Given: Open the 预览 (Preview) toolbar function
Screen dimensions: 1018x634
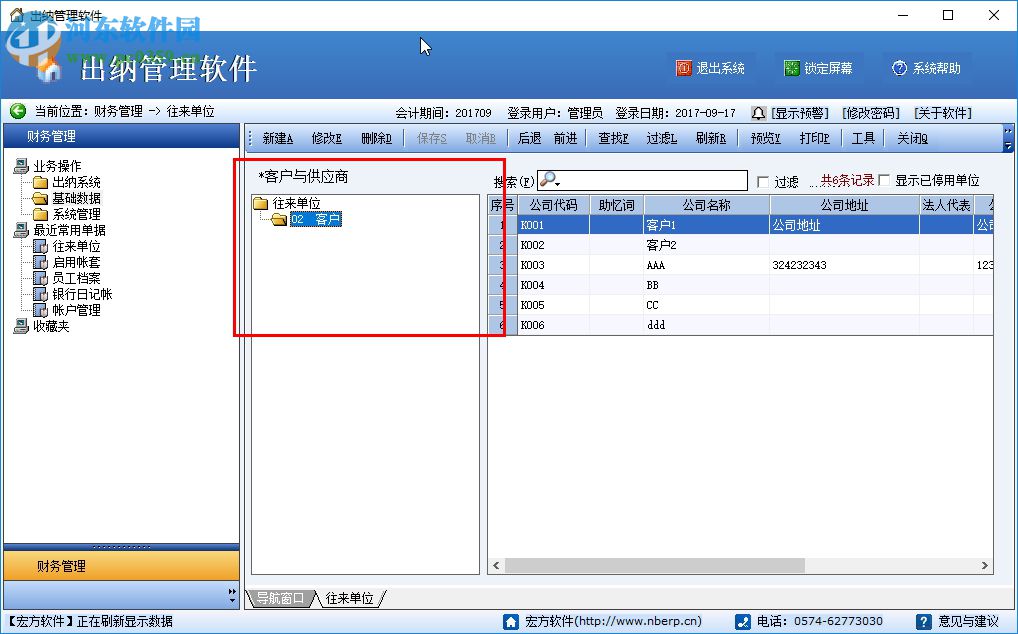Looking at the screenshot, I should pyautogui.click(x=764, y=138).
